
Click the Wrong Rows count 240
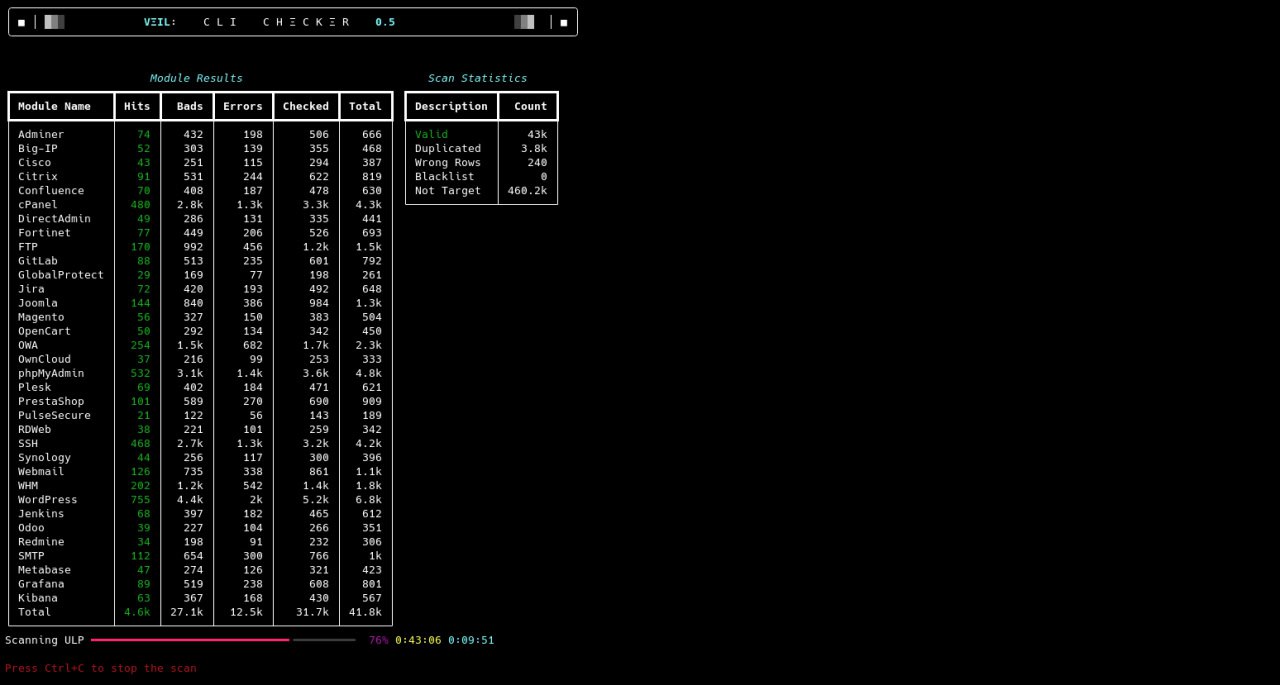point(537,162)
